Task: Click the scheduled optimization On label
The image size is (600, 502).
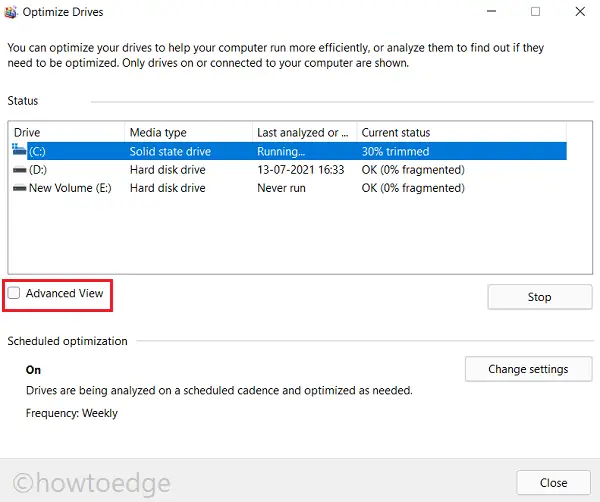Action: pyautogui.click(x=33, y=370)
